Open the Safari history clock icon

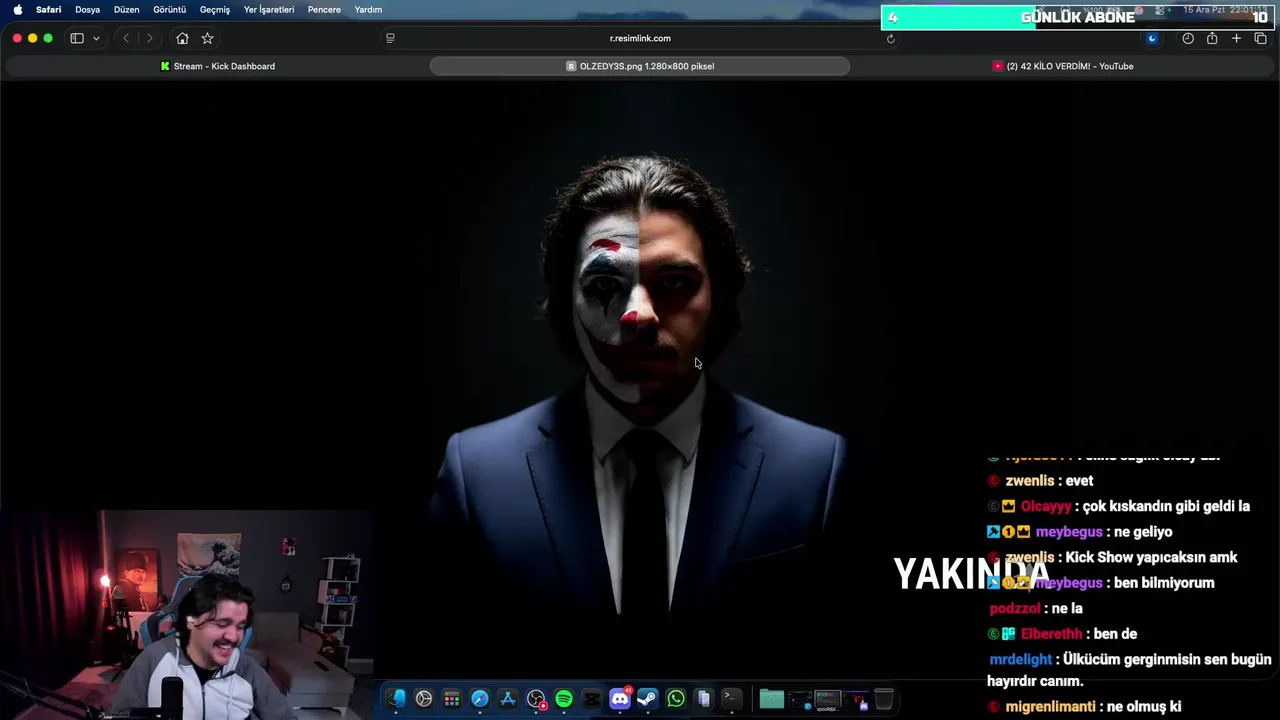[x=1188, y=38]
